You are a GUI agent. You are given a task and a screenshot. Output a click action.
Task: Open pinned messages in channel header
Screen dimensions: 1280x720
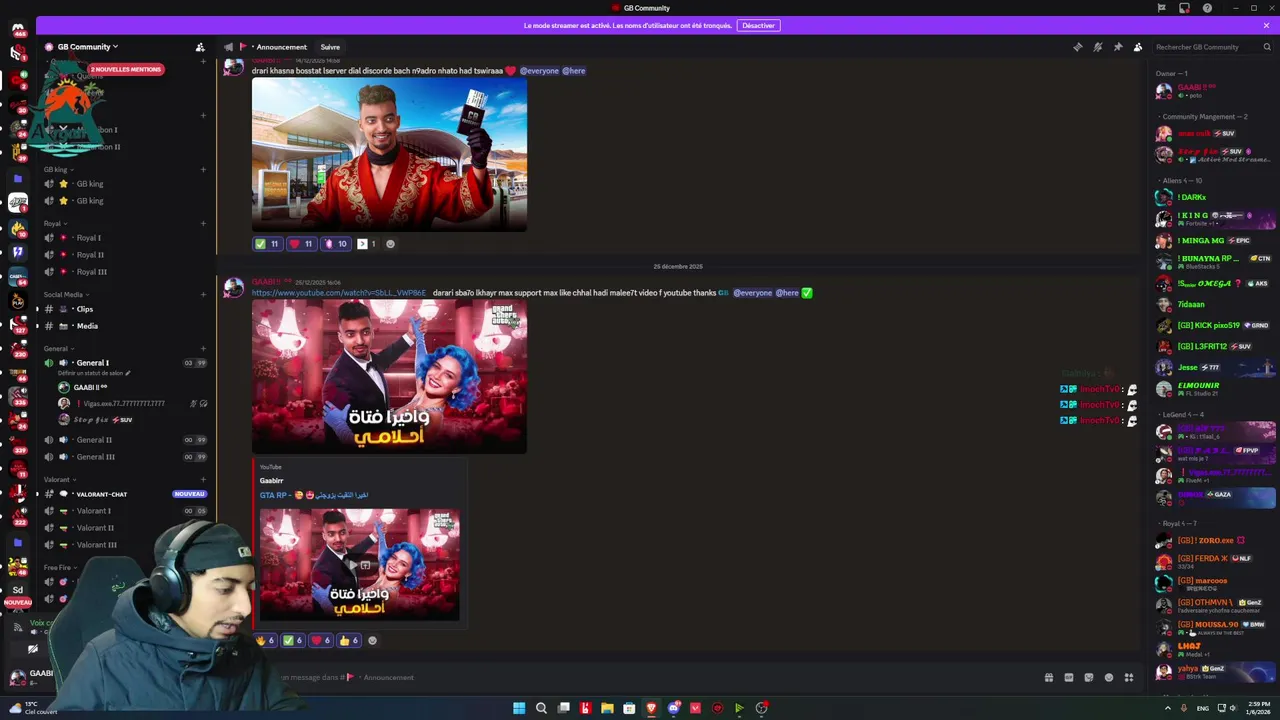click(x=1117, y=47)
